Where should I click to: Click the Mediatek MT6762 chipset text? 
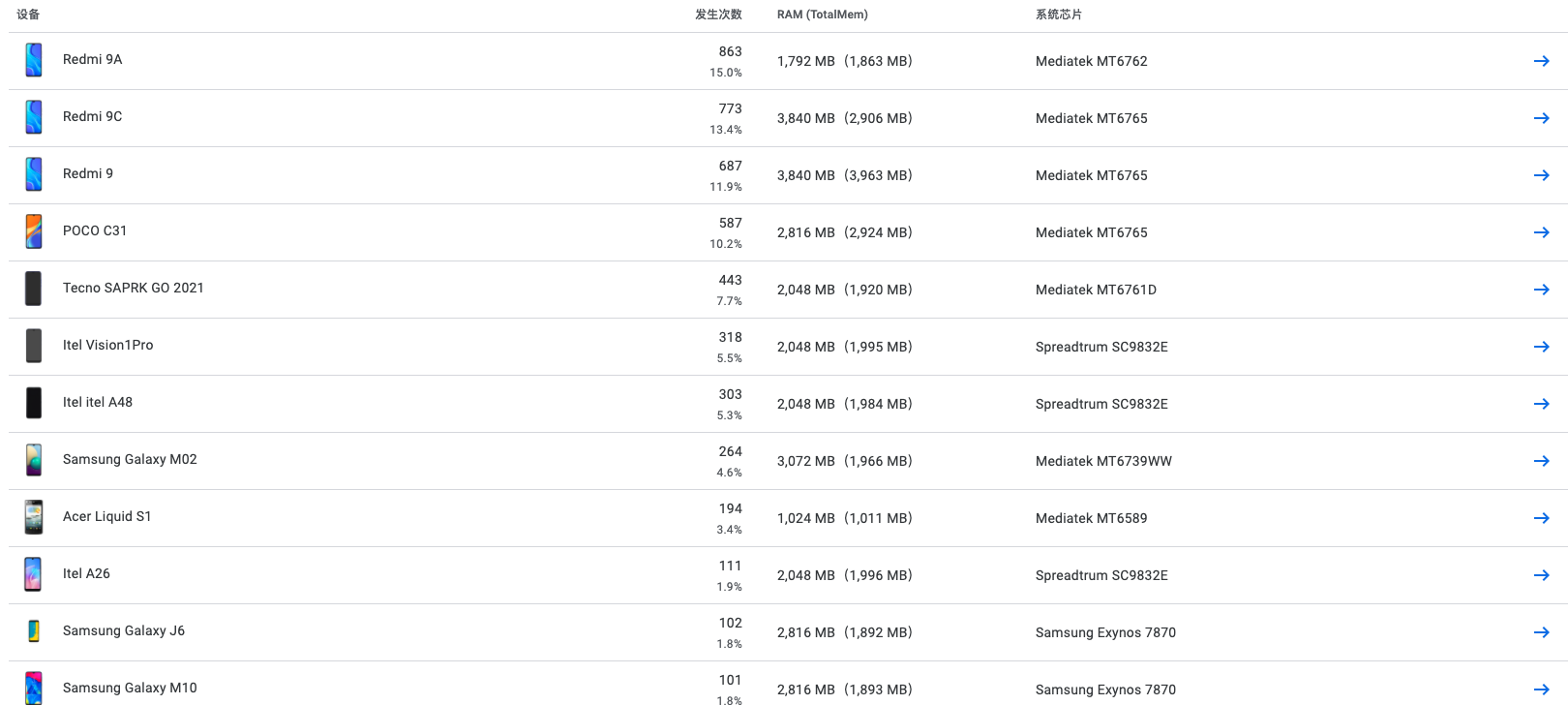[x=1091, y=60]
